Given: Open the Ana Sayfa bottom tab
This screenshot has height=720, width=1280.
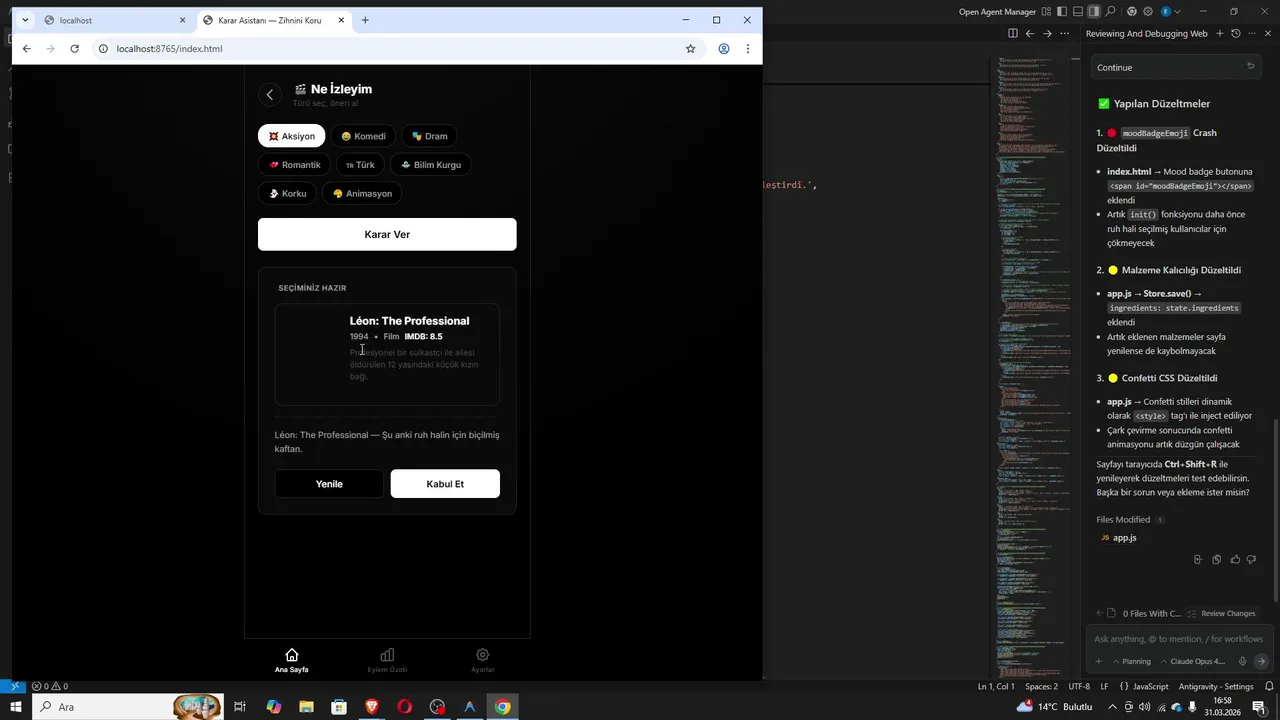Looking at the screenshot, I should (x=292, y=661).
